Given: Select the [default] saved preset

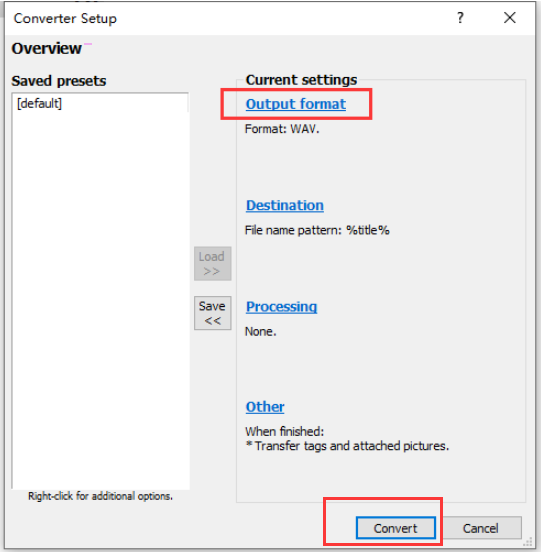Looking at the screenshot, I should [39, 104].
